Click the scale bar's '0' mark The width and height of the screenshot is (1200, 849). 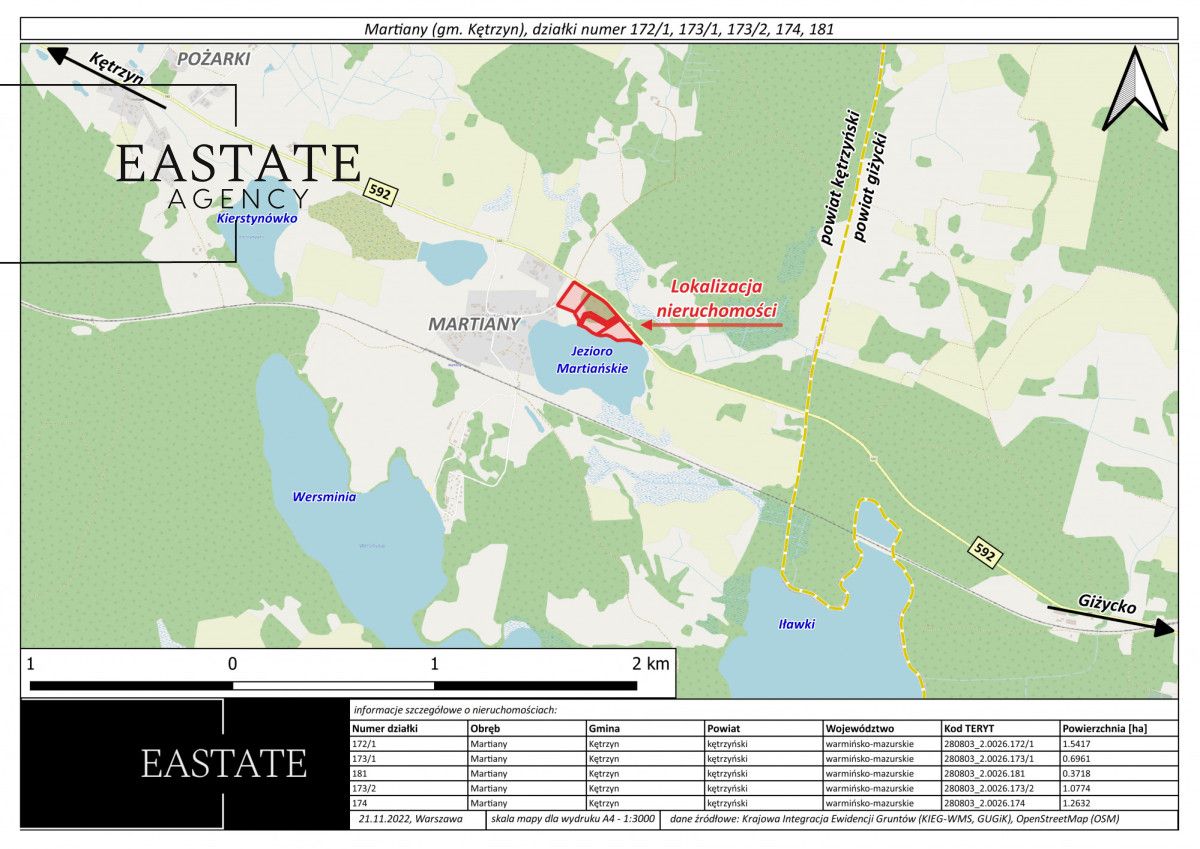click(x=232, y=663)
